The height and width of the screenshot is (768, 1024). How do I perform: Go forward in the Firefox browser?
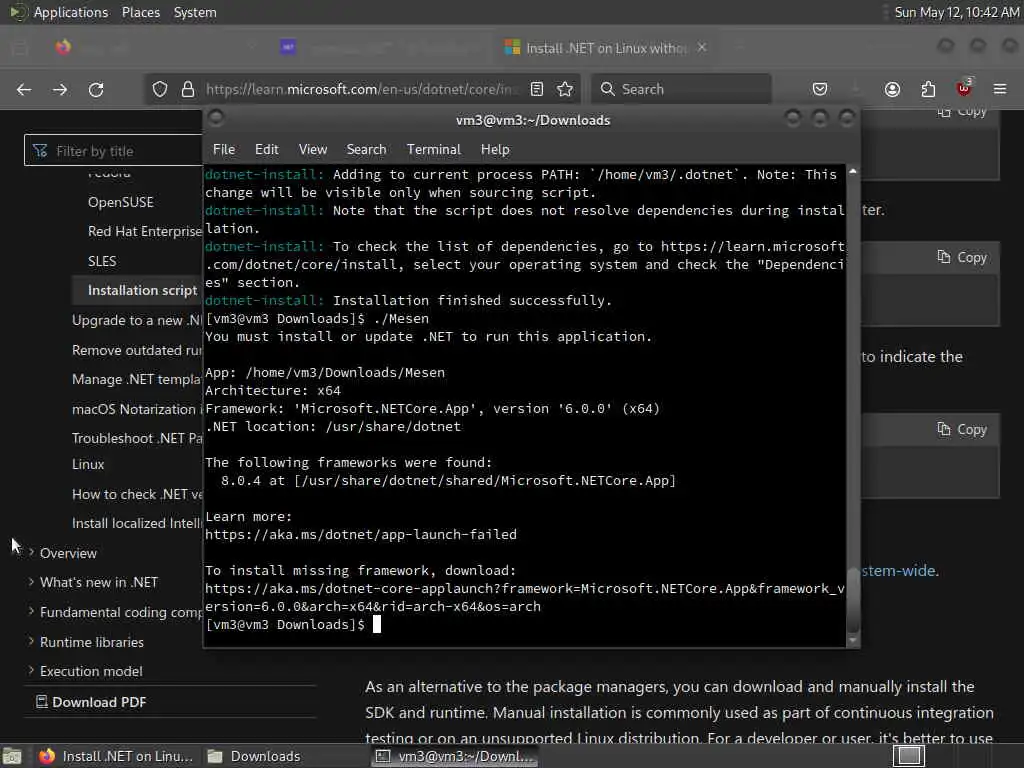60,89
